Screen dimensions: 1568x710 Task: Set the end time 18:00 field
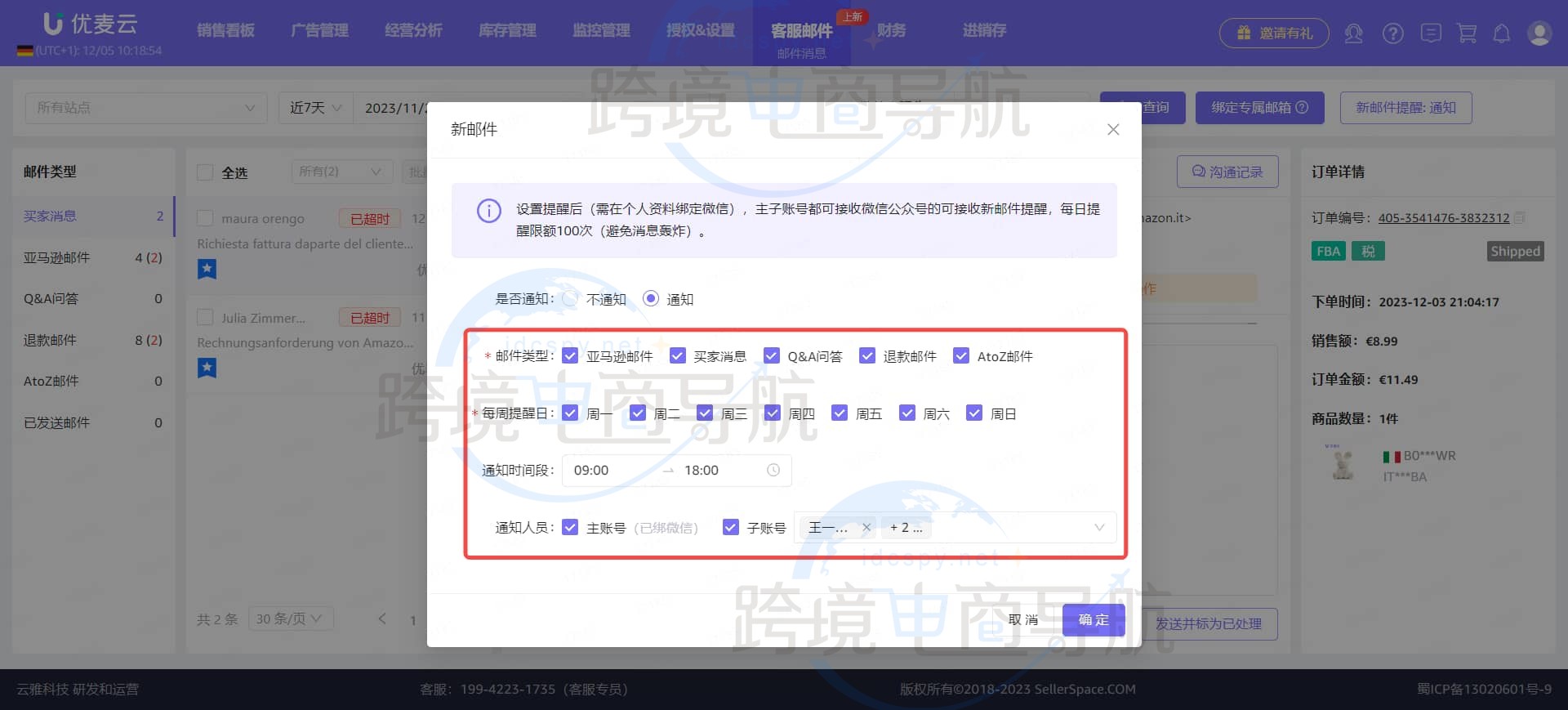click(x=720, y=470)
